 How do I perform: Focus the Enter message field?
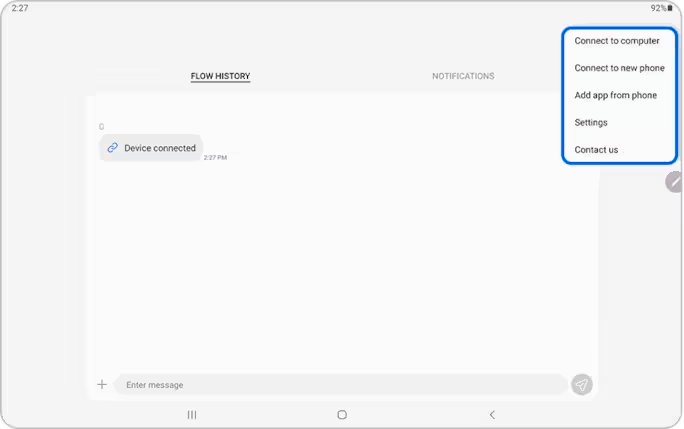tap(341, 384)
